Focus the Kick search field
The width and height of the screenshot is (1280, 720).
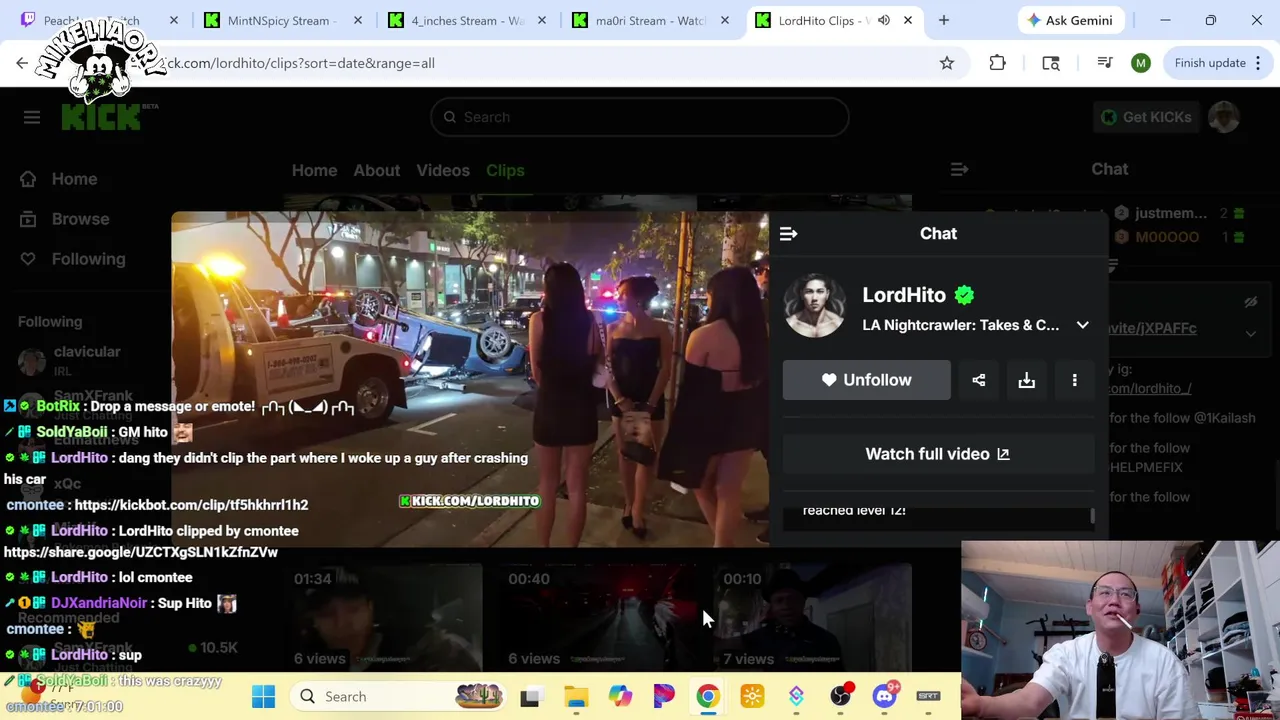click(x=640, y=117)
